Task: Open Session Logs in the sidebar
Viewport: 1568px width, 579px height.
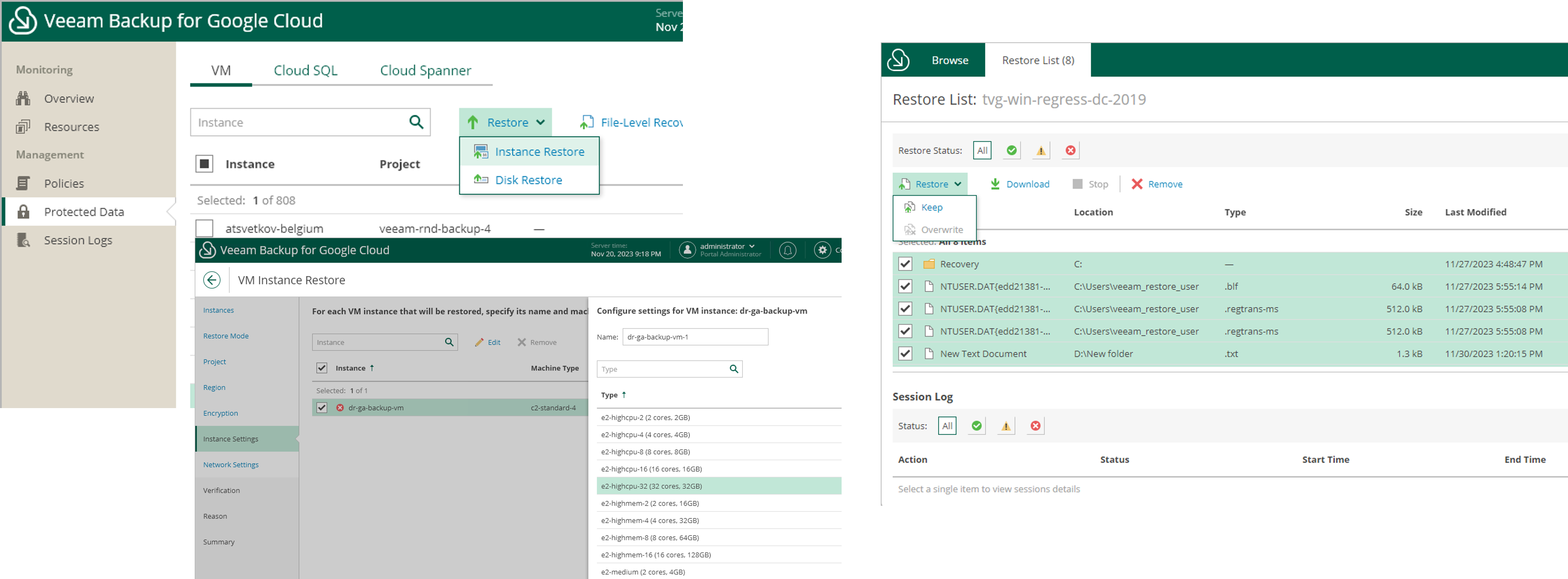Action: point(78,240)
